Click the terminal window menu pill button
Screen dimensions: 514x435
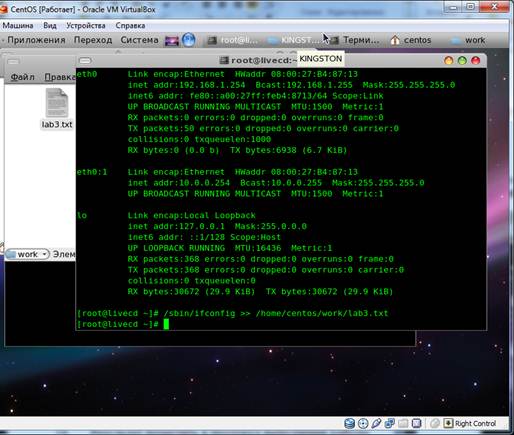85,61
